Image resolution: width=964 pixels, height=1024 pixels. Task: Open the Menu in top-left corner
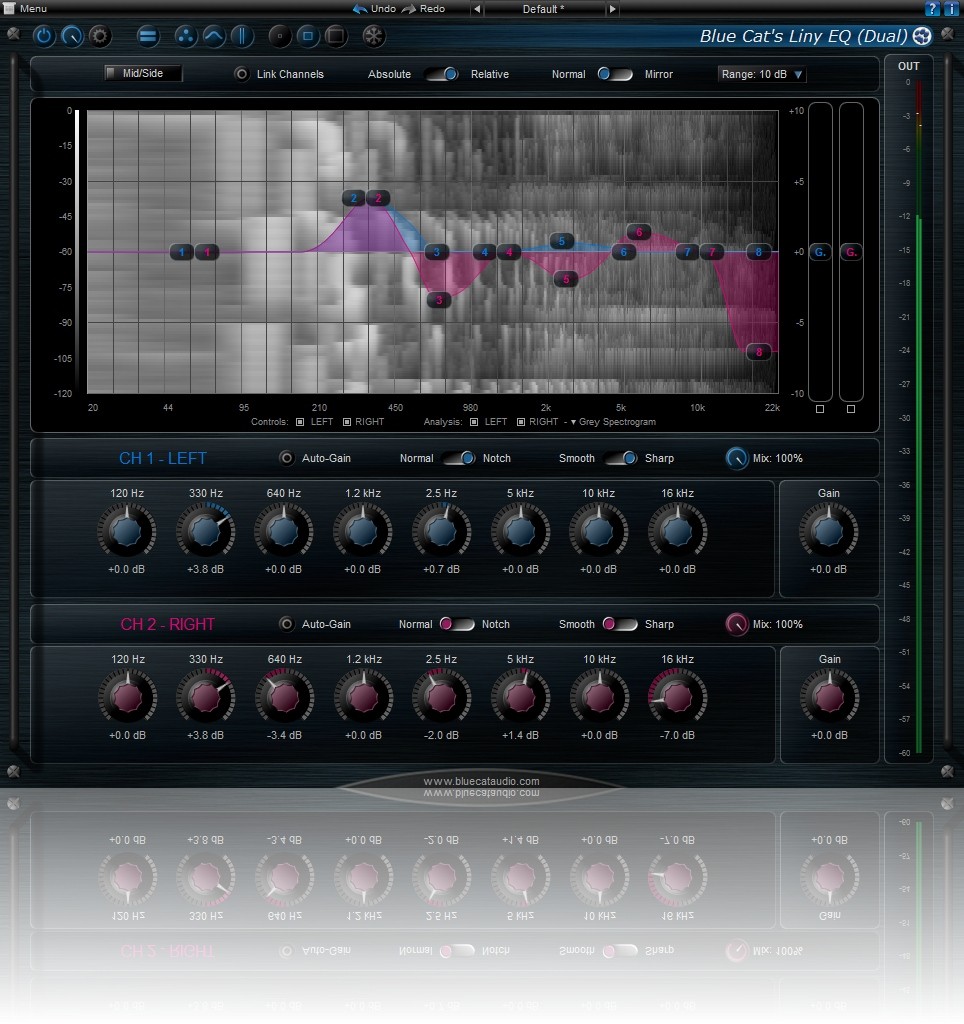click(25, 8)
